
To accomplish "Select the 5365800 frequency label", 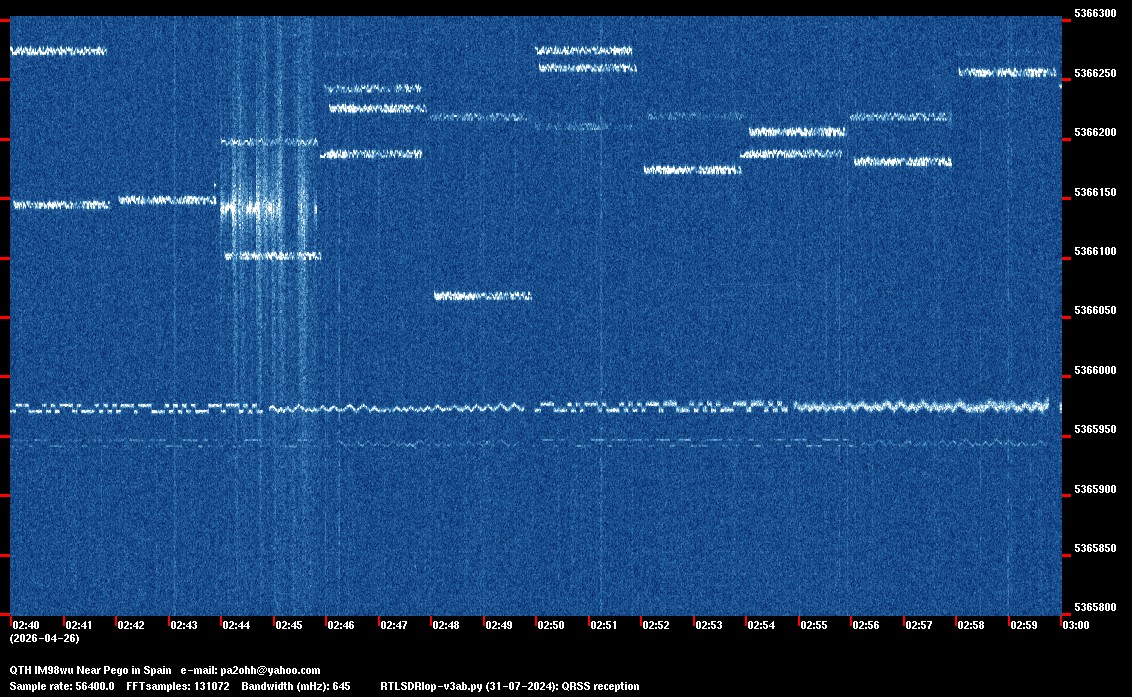I will [1094, 607].
